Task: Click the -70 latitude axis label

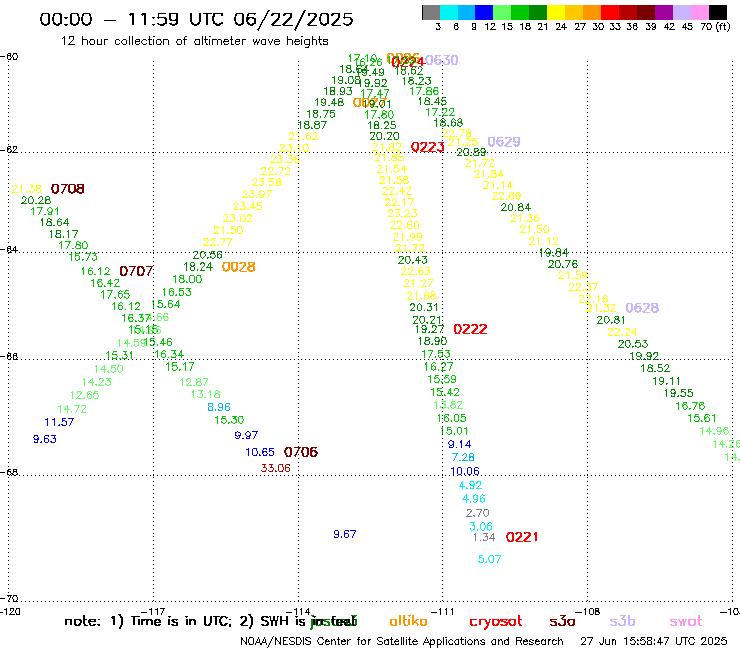Action: point(9,598)
